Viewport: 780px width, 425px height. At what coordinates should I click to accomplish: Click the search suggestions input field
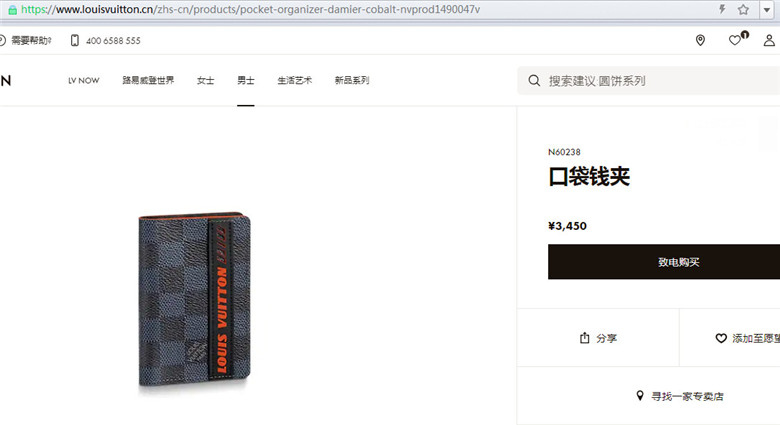[x=649, y=81]
